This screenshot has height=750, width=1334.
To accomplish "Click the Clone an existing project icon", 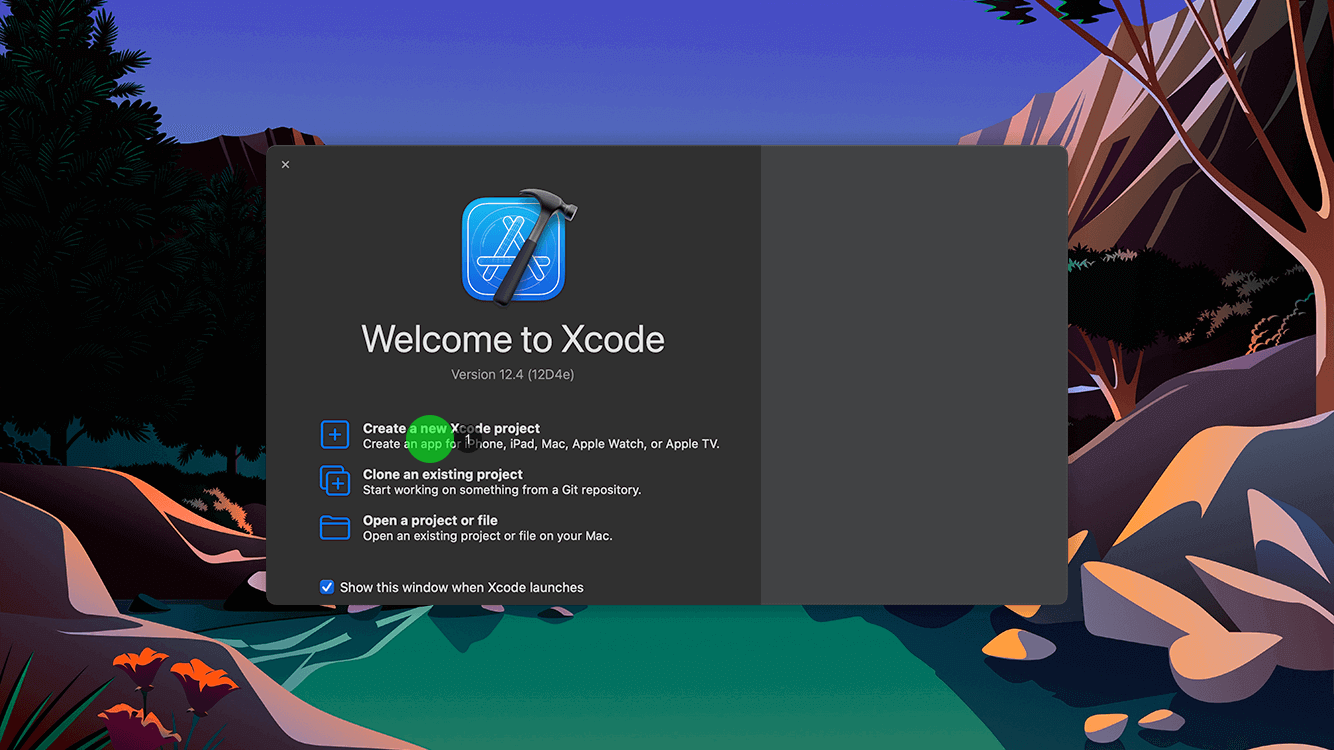I will tap(335, 481).
